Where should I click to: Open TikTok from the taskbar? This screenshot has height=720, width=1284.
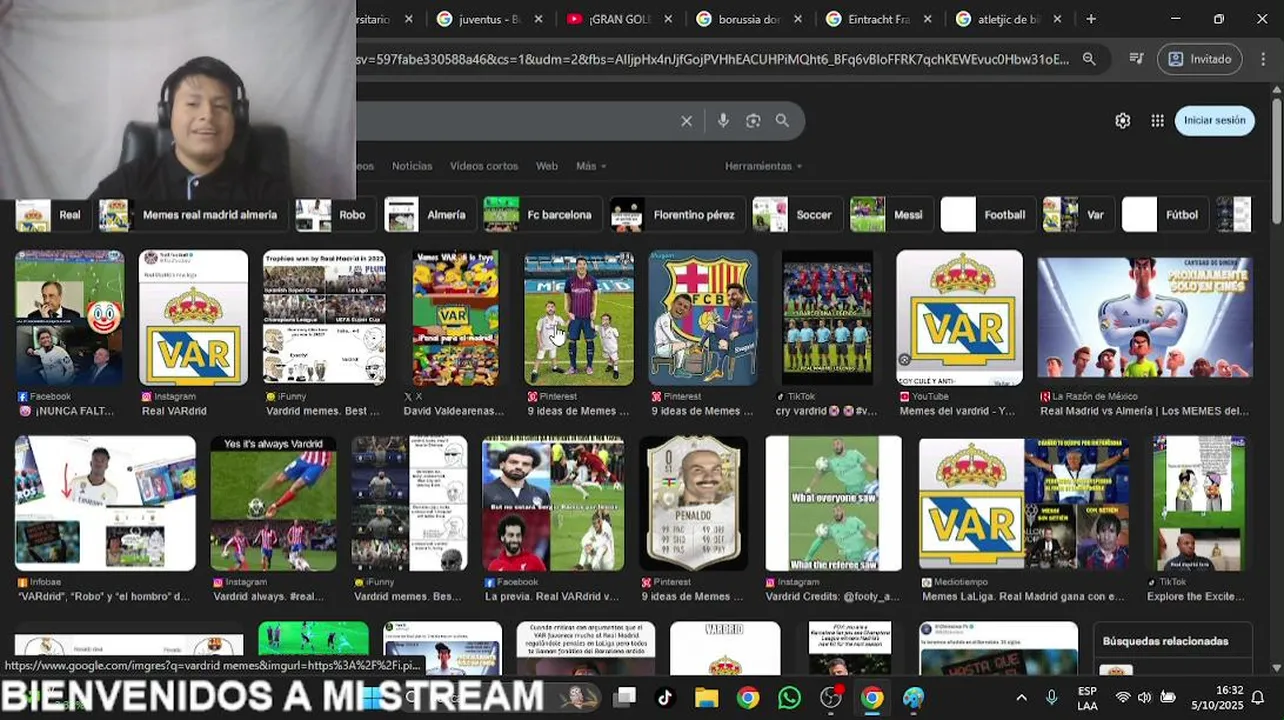tap(665, 697)
